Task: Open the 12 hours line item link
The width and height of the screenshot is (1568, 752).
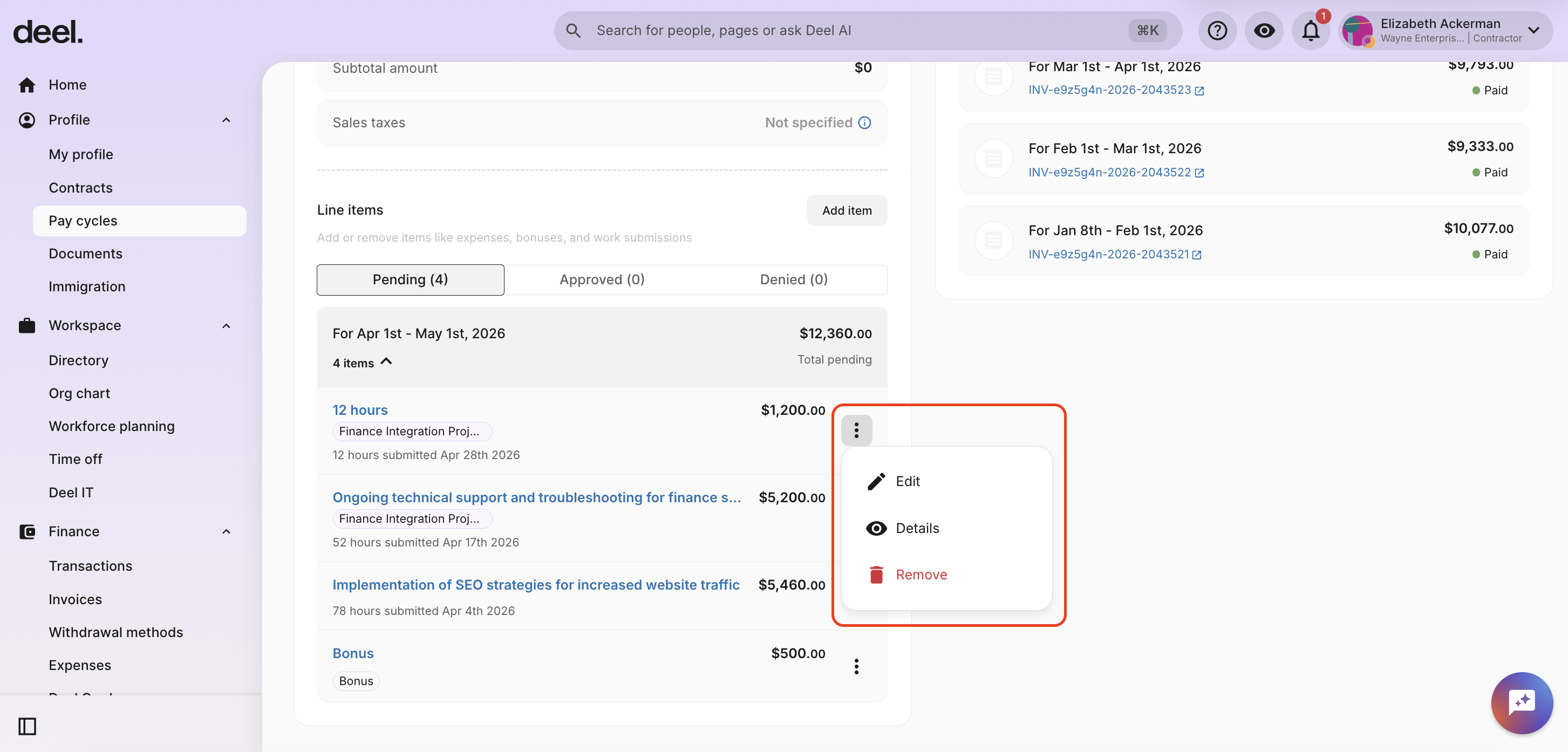Action: 360,410
